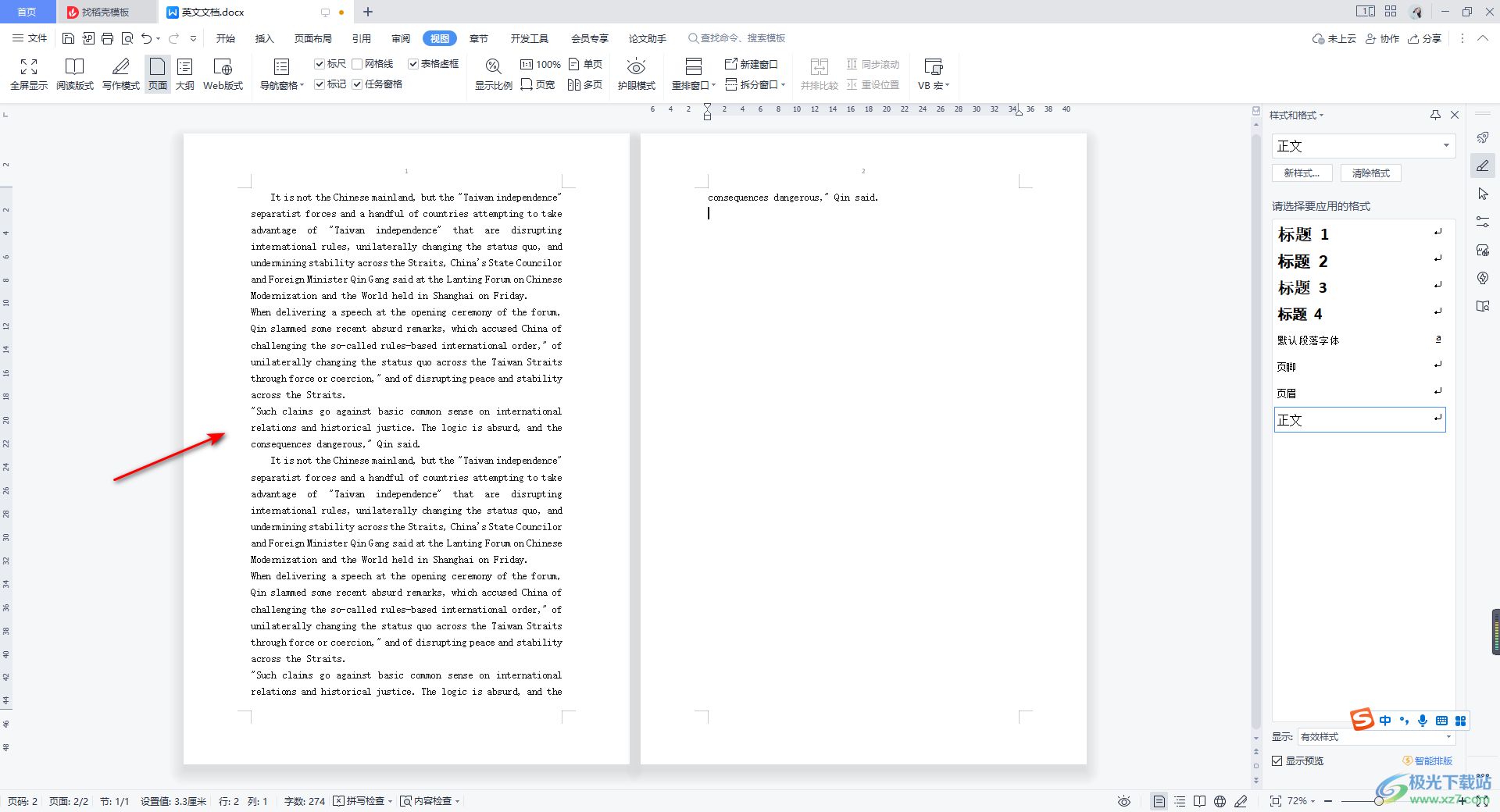Viewport: 1500px width, 812px height.
Task: Open the File menu
Action: [x=30, y=38]
